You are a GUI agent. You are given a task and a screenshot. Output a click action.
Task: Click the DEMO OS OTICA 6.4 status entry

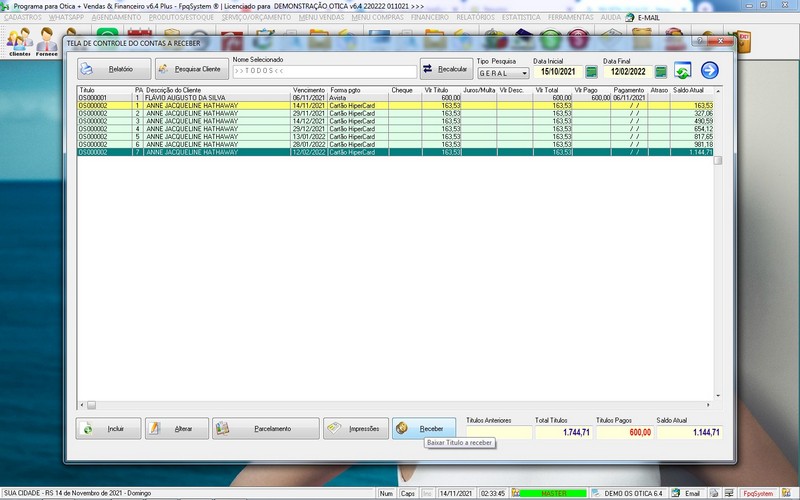(628, 493)
